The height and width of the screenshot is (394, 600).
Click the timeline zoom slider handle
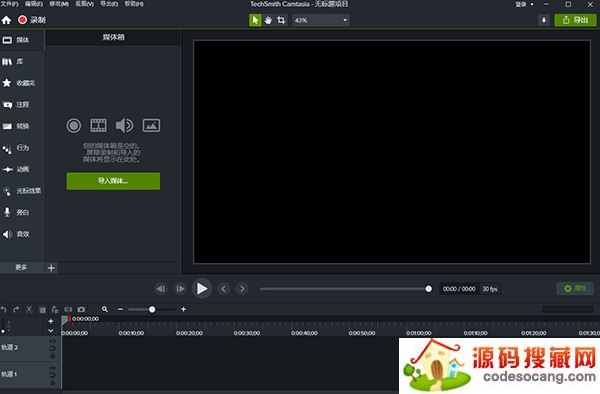[152, 309]
